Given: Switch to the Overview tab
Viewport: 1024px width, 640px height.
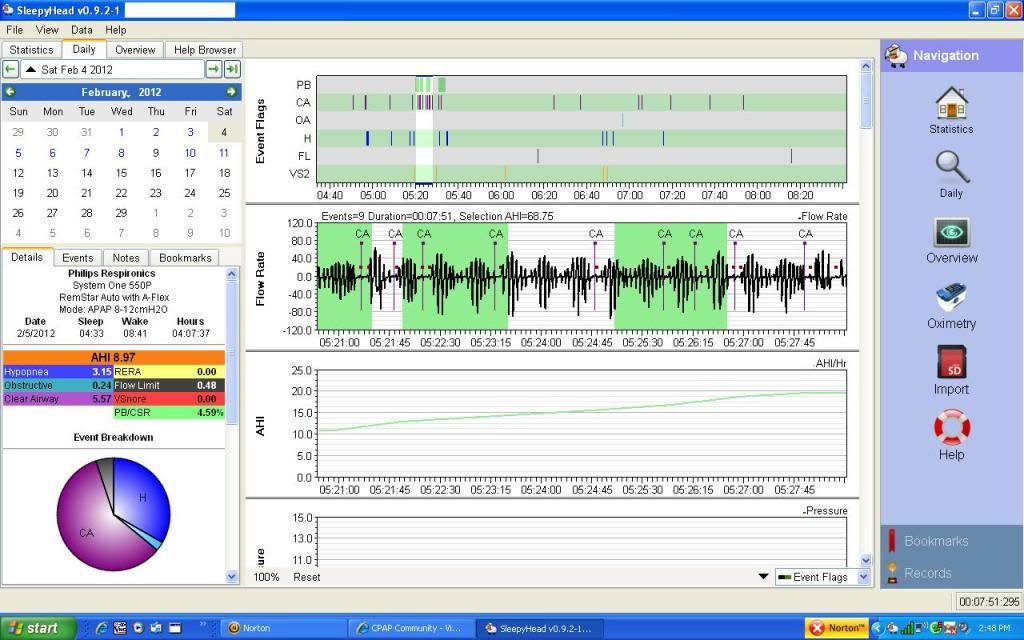Looking at the screenshot, I should (135, 50).
